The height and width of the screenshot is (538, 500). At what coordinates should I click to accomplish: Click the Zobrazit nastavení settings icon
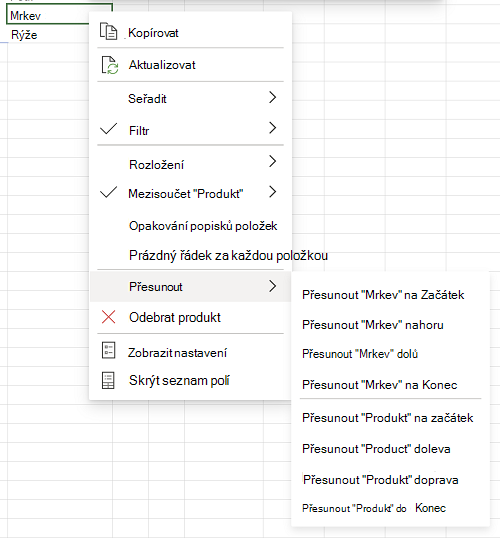[x=108, y=350]
